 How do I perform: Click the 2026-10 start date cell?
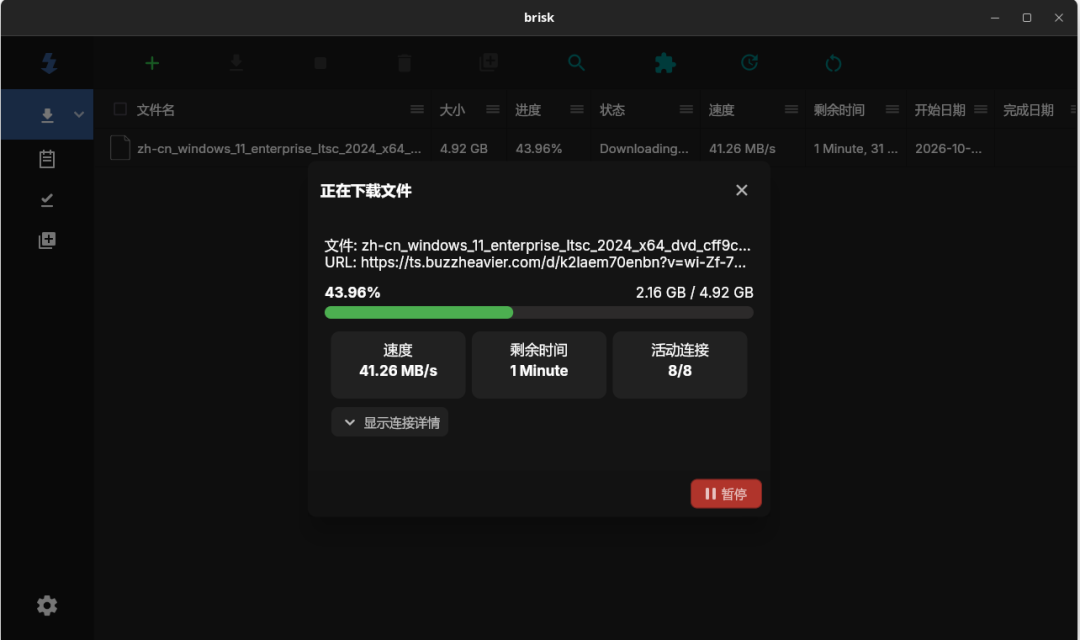948,148
